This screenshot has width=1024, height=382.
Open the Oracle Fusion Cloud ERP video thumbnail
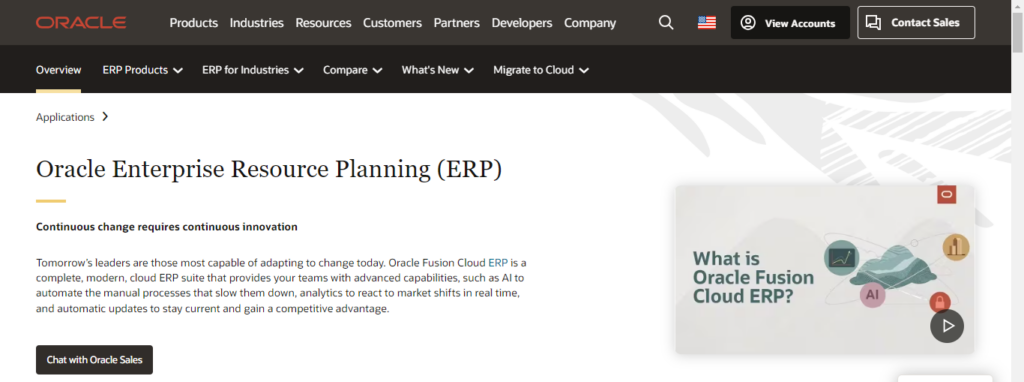pyautogui.click(x=825, y=270)
